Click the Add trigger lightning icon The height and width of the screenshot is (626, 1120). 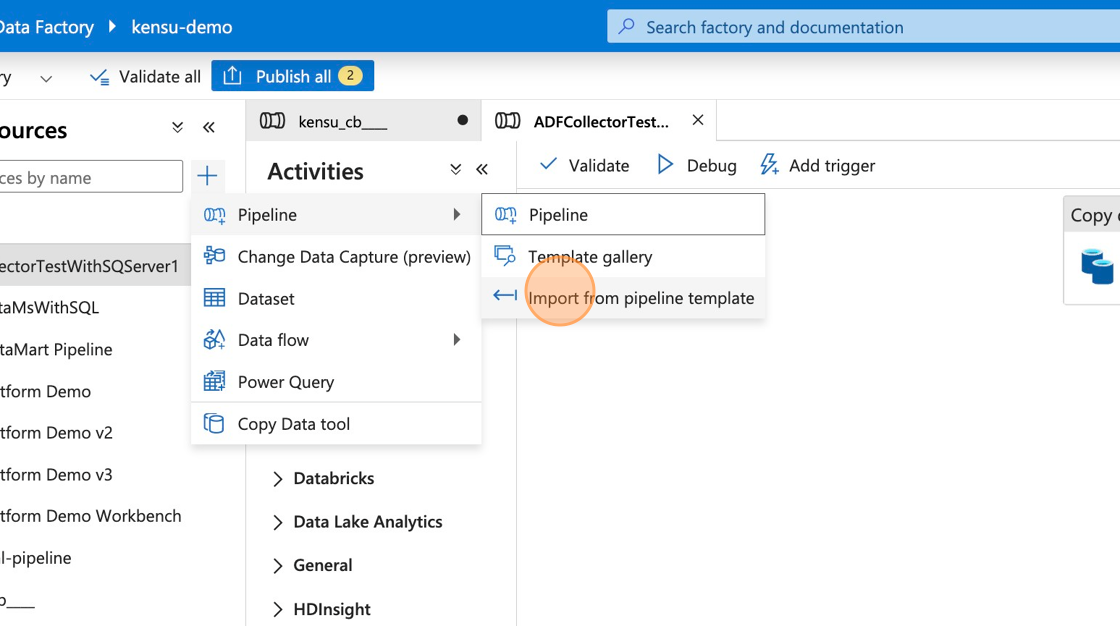(x=769, y=164)
